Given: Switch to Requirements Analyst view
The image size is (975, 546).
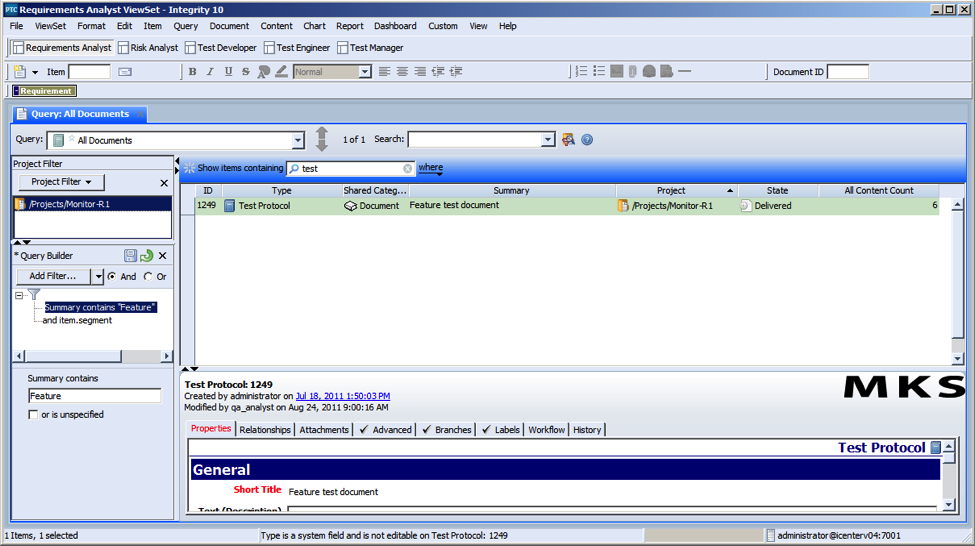Looking at the screenshot, I should pyautogui.click(x=62, y=48).
